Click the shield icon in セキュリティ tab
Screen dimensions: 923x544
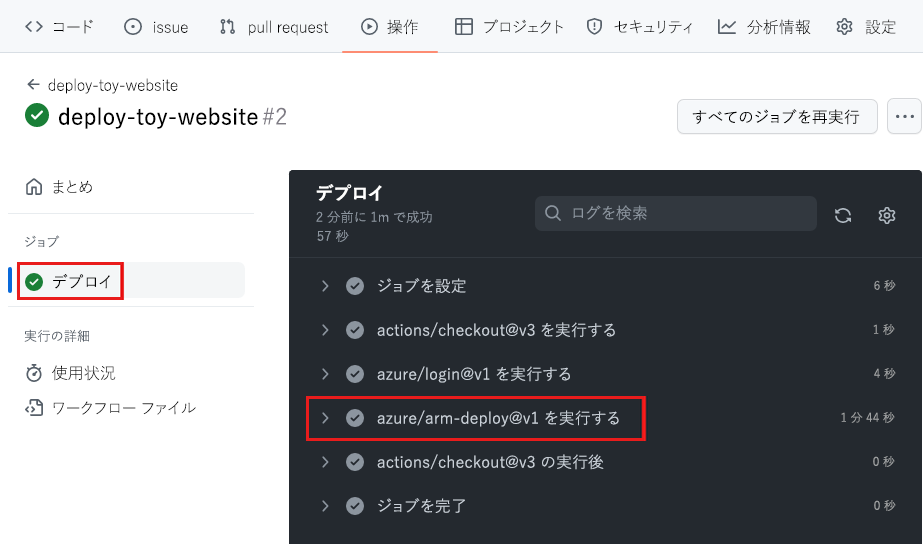click(595, 26)
